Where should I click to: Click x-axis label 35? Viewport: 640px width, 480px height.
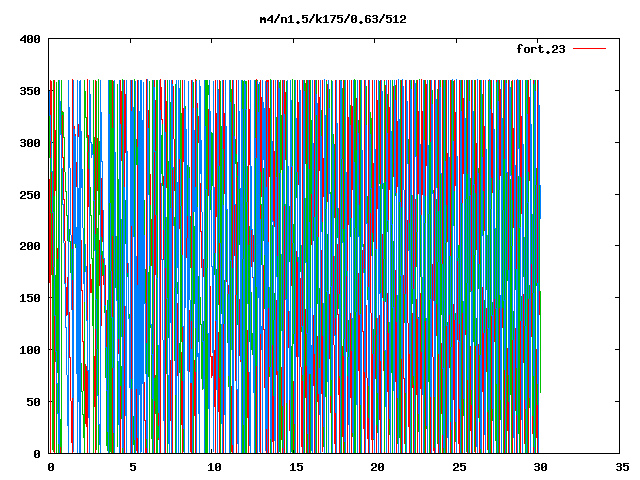(622, 467)
